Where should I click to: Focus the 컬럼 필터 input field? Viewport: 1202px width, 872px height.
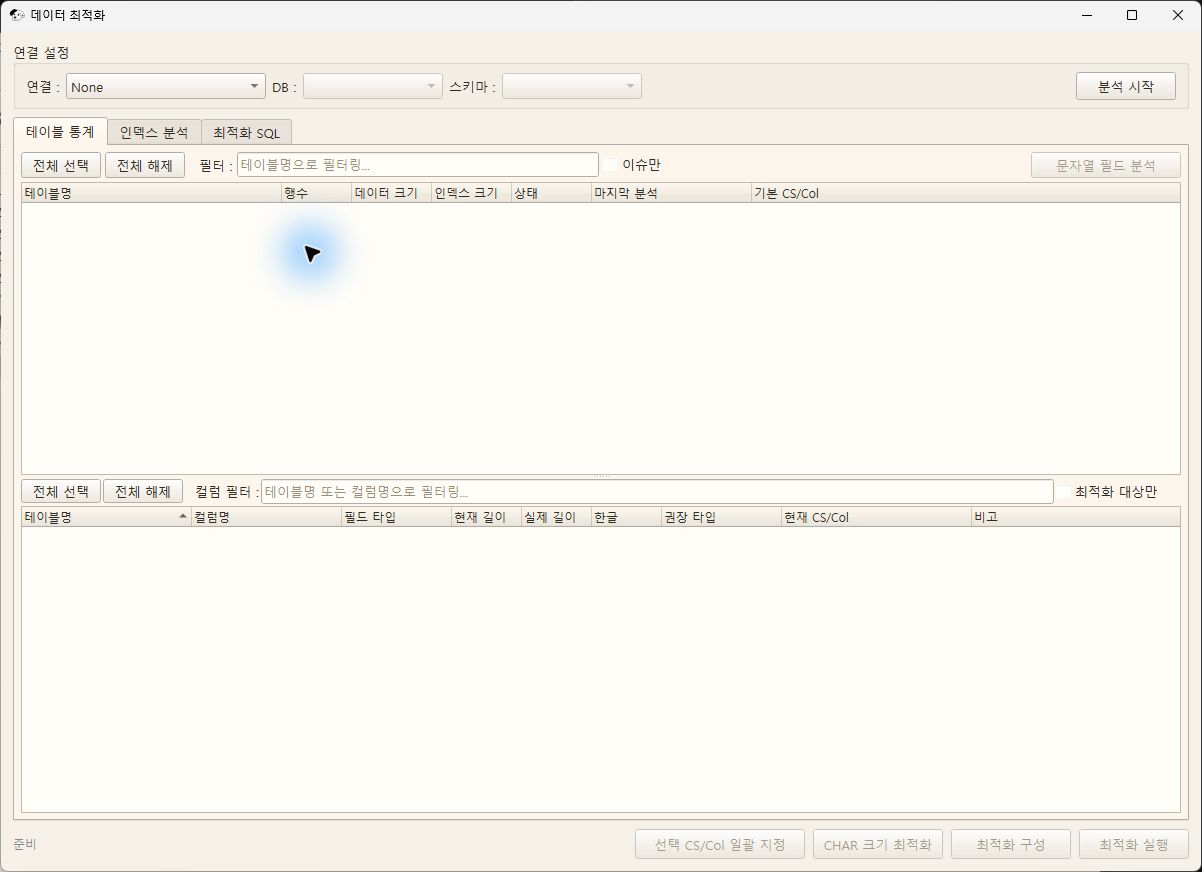(657, 491)
